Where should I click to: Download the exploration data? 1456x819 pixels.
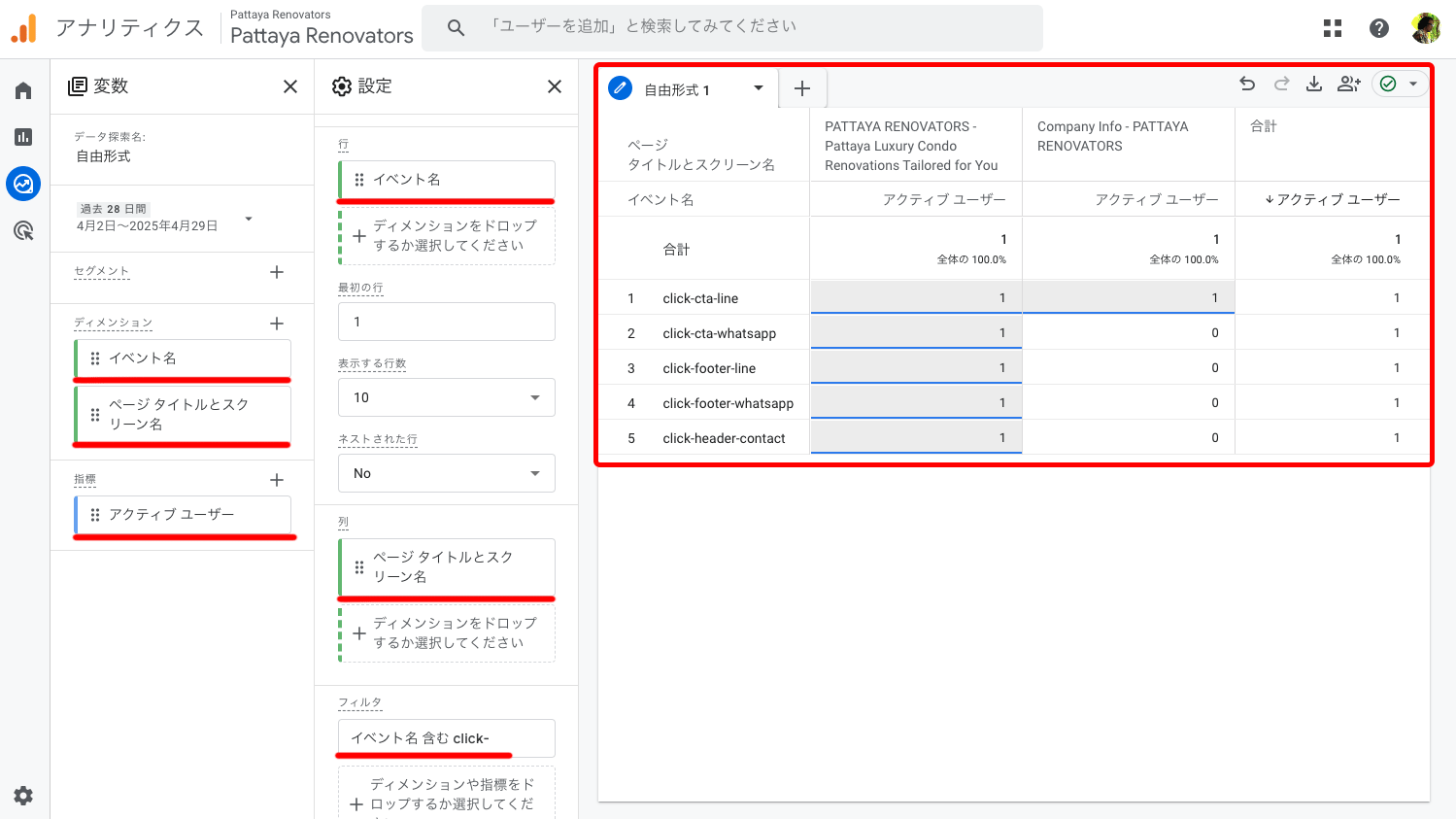1313,85
